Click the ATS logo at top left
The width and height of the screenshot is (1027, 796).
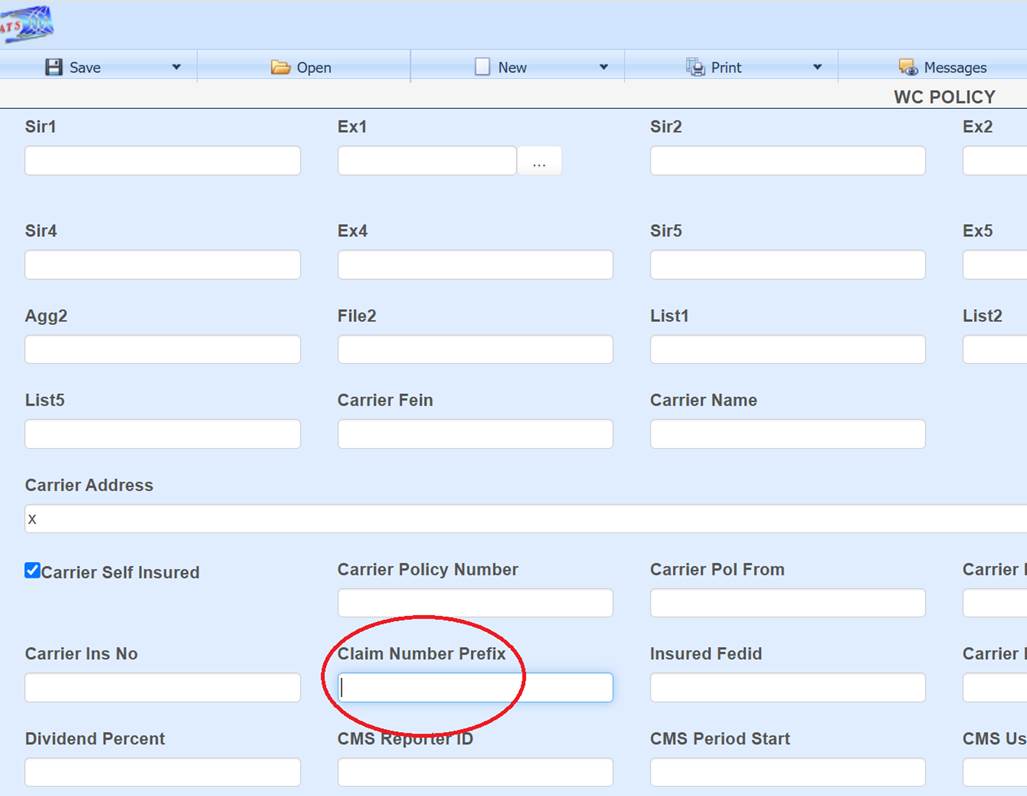point(27,22)
